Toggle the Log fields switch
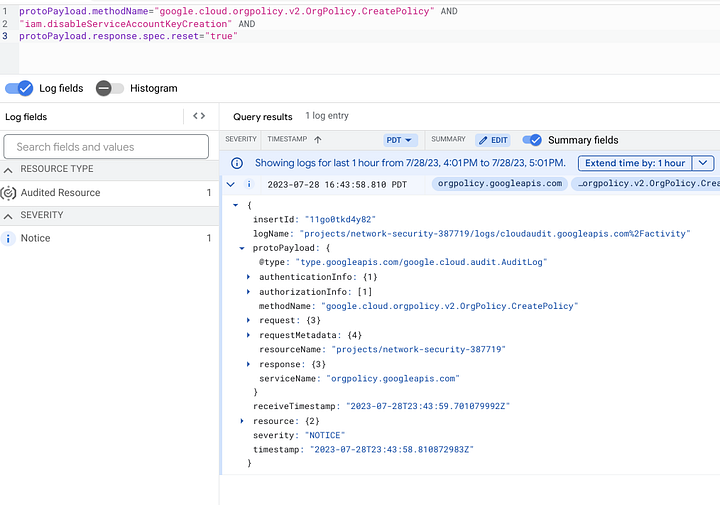This screenshot has height=505, width=720. [x=19, y=88]
